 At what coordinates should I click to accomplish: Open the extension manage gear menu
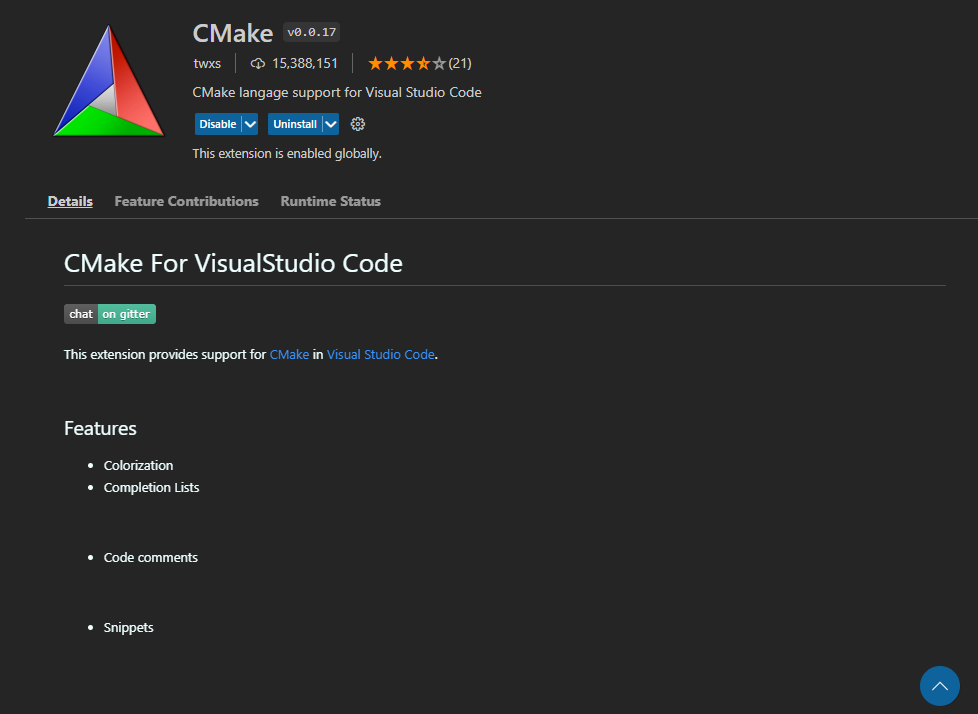pos(358,124)
